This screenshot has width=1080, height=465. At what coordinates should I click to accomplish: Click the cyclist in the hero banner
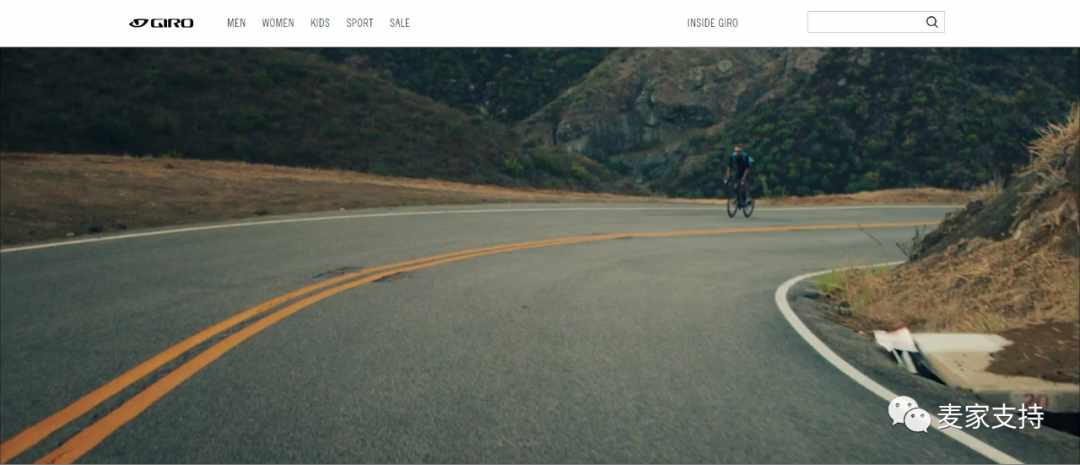click(740, 181)
